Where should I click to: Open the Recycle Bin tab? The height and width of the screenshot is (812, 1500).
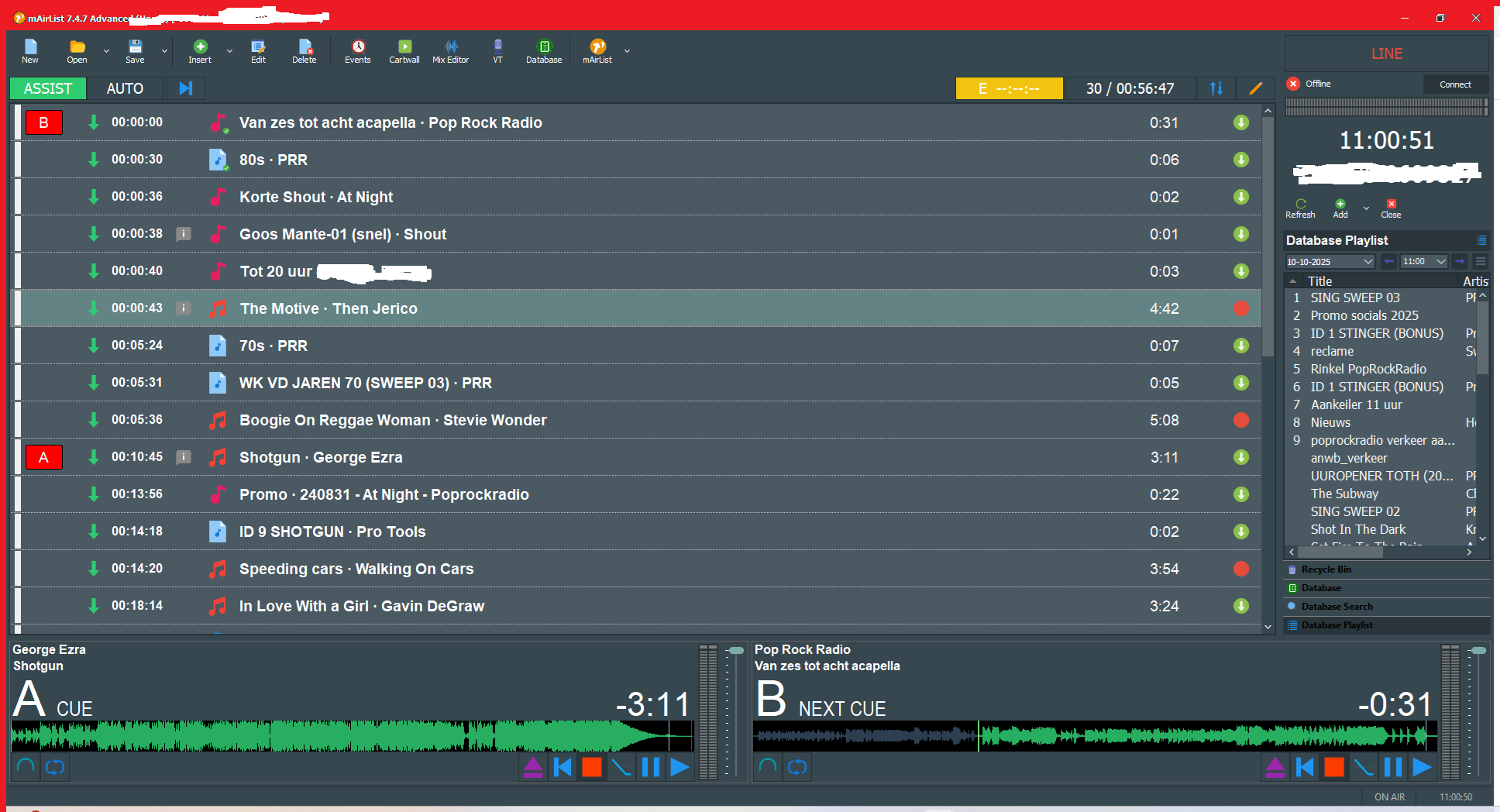[1326, 569]
